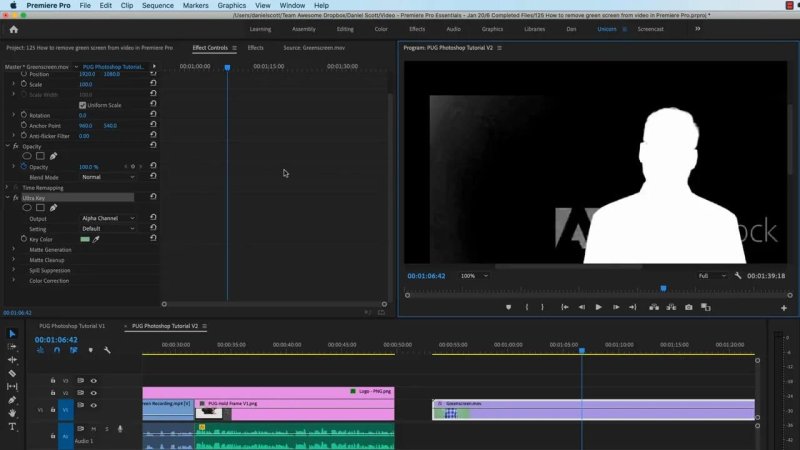Add marker in Program monitor
The height and width of the screenshot is (450, 800).
pos(508,307)
